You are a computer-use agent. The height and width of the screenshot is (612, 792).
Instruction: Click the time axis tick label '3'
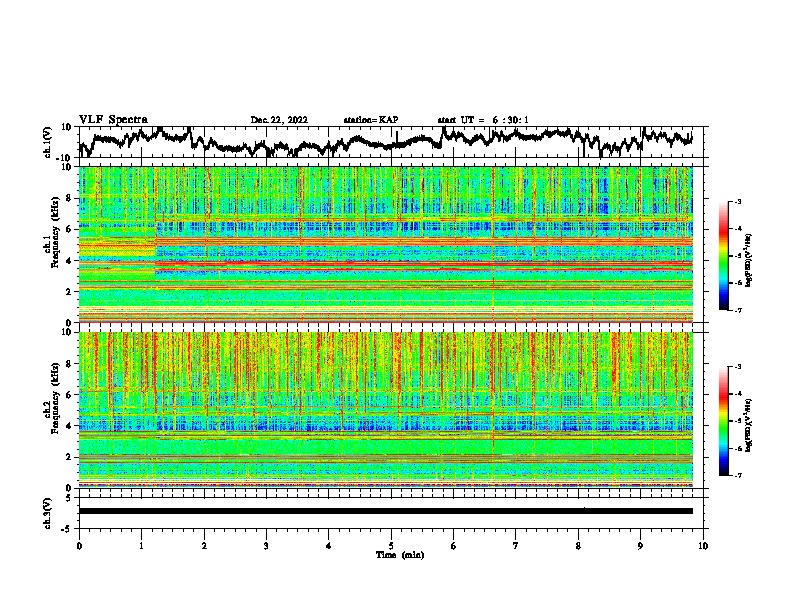click(266, 546)
